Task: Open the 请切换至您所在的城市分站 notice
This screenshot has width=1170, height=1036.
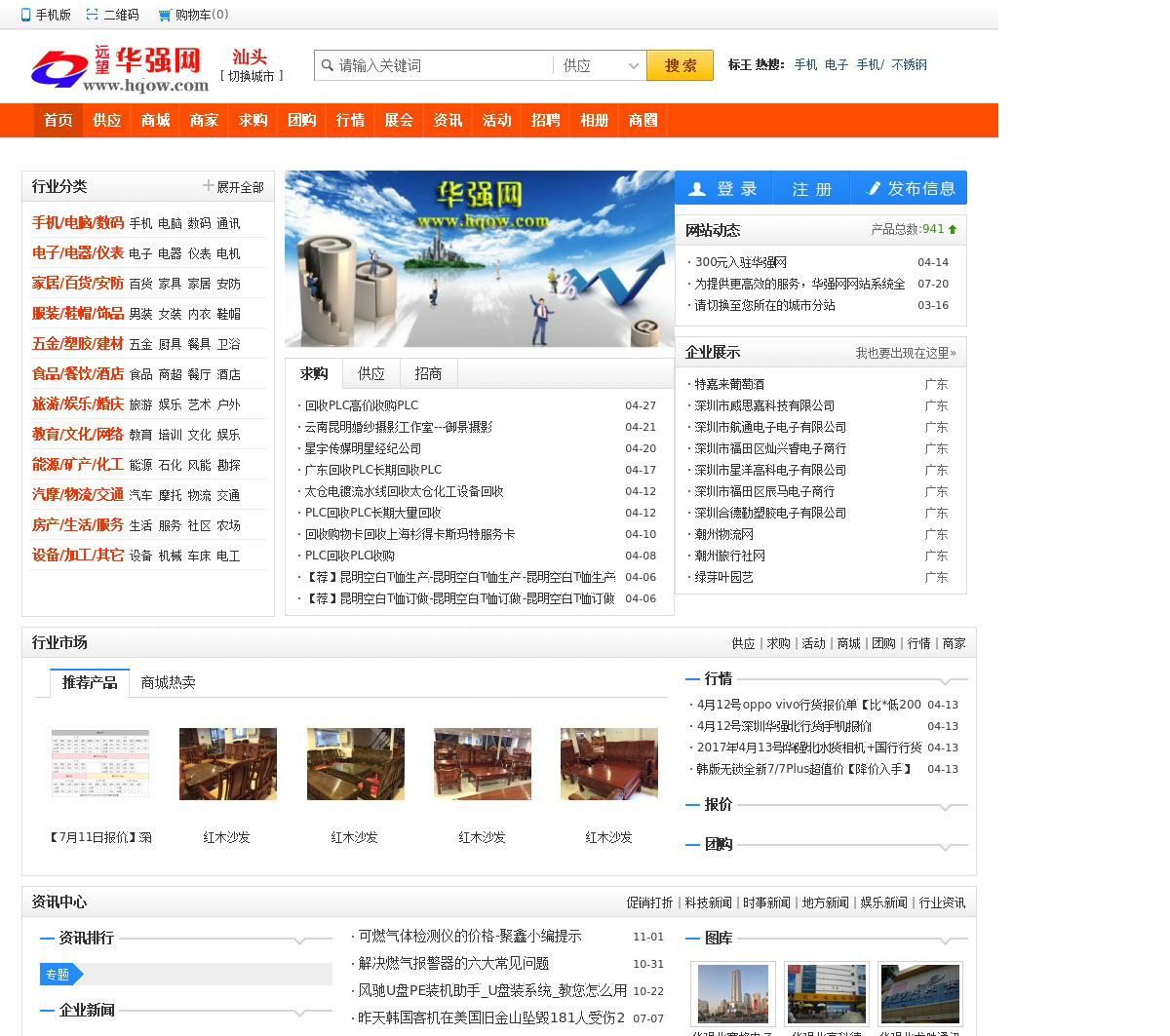Action: tap(764, 305)
